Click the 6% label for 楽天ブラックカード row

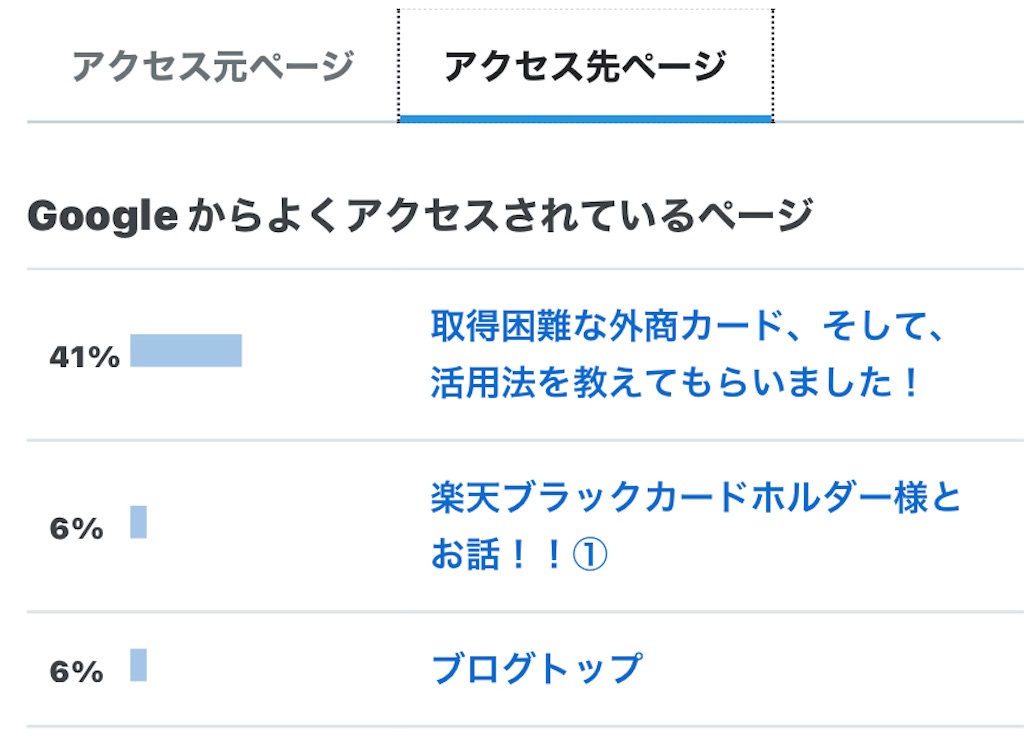[76, 529]
